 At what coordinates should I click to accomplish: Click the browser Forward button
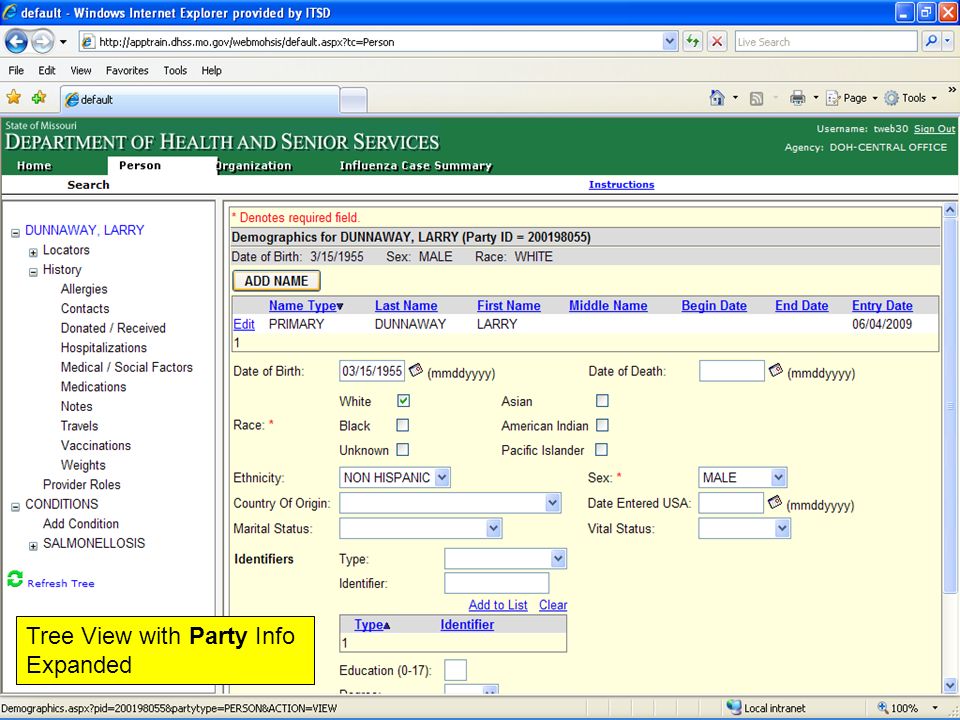click(x=42, y=42)
